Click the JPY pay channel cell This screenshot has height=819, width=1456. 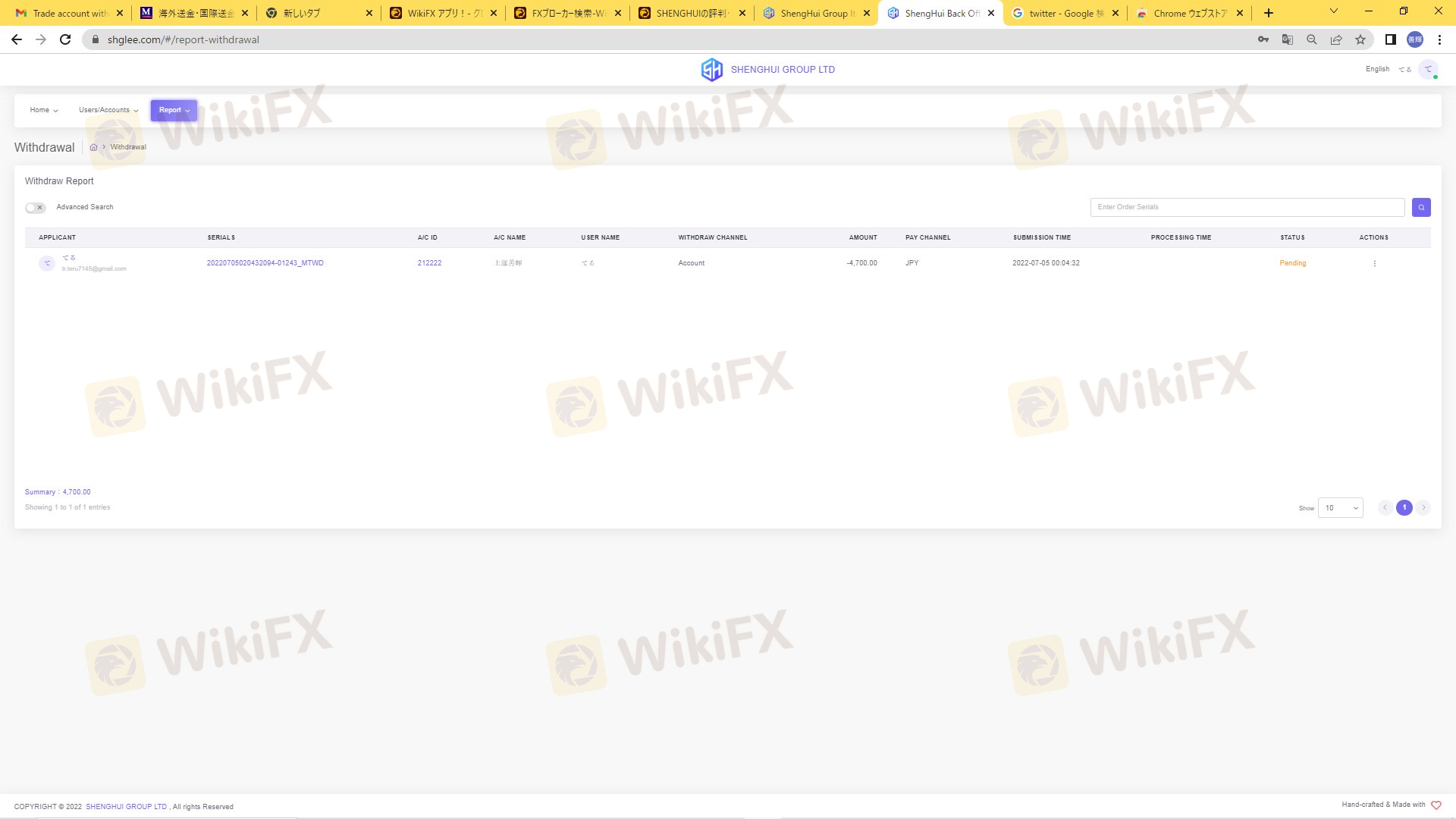coord(912,263)
